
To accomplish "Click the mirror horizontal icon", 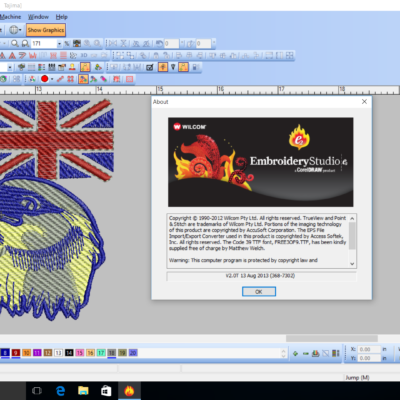I will [113, 43].
